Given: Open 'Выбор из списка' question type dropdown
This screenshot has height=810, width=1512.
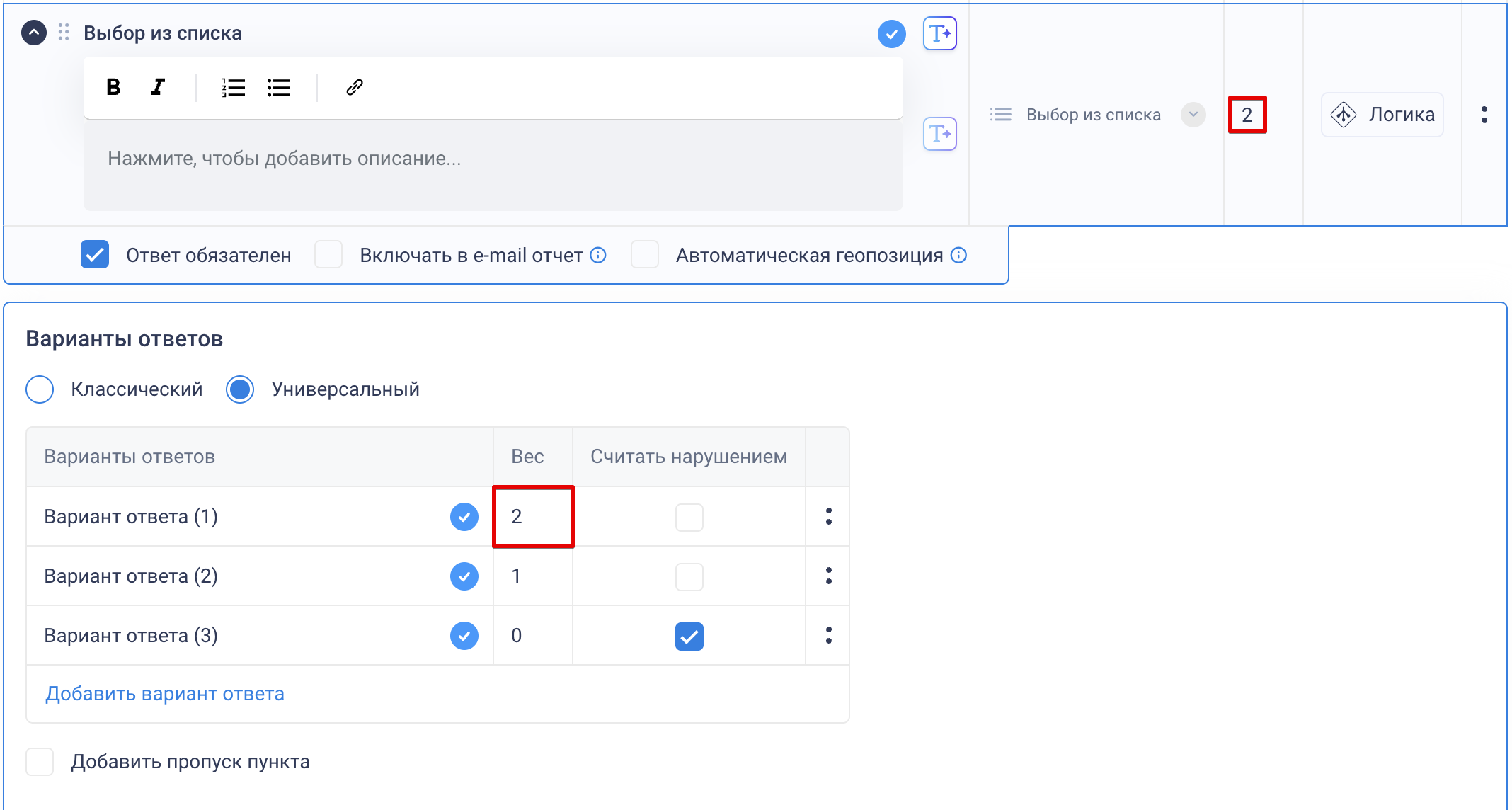Looking at the screenshot, I should pyautogui.click(x=1193, y=115).
